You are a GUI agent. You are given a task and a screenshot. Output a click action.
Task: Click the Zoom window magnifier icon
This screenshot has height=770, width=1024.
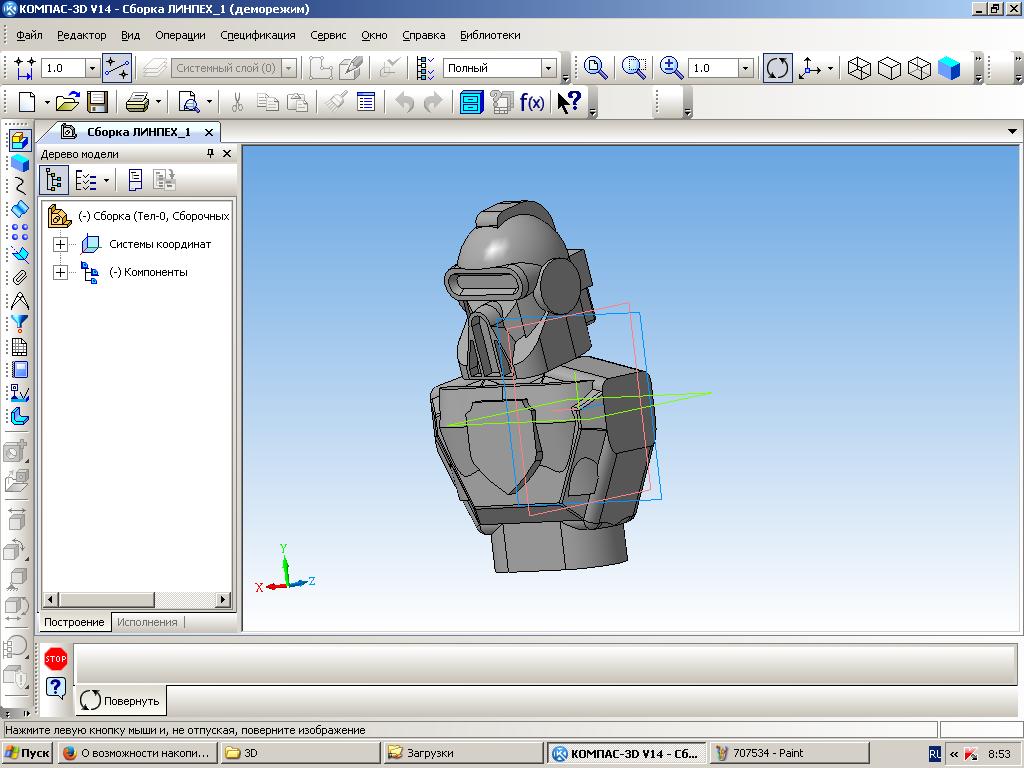[x=596, y=68]
